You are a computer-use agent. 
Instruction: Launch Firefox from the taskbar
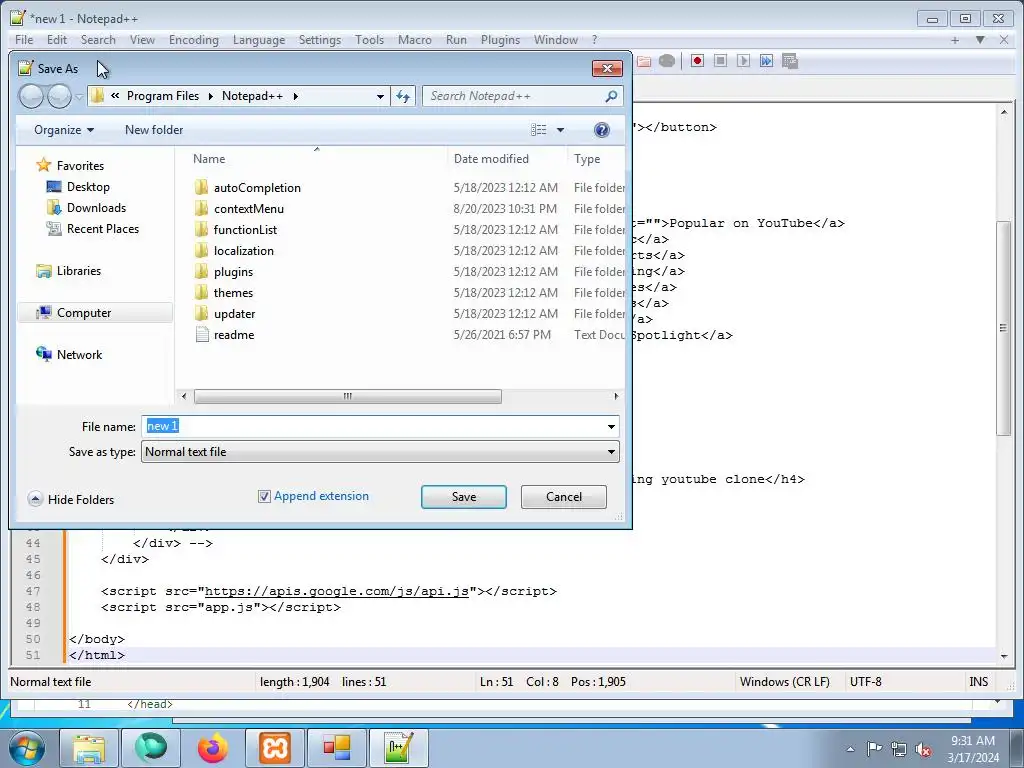tap(213, 748)
